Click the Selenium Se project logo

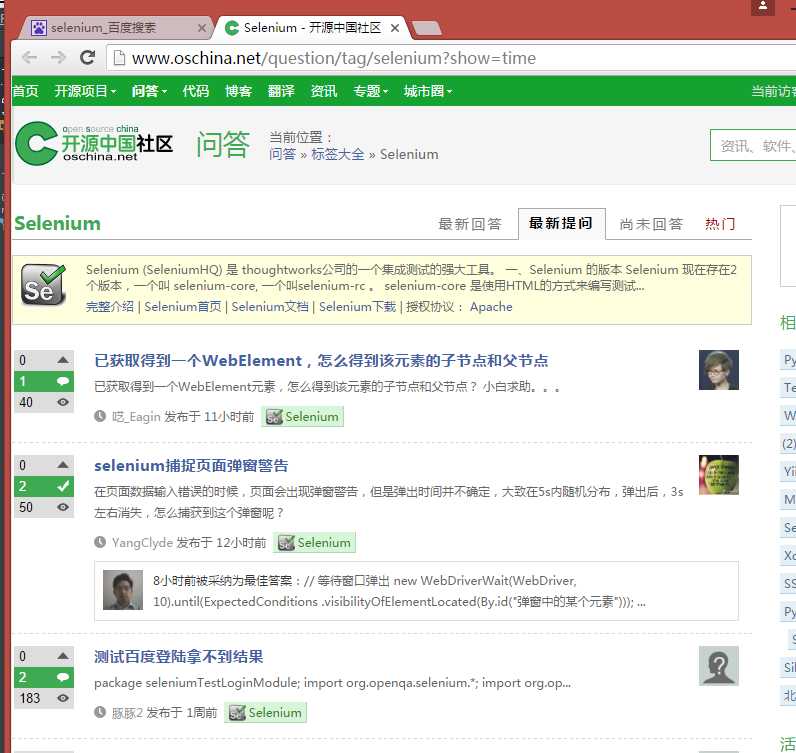[x=43, y=285]
